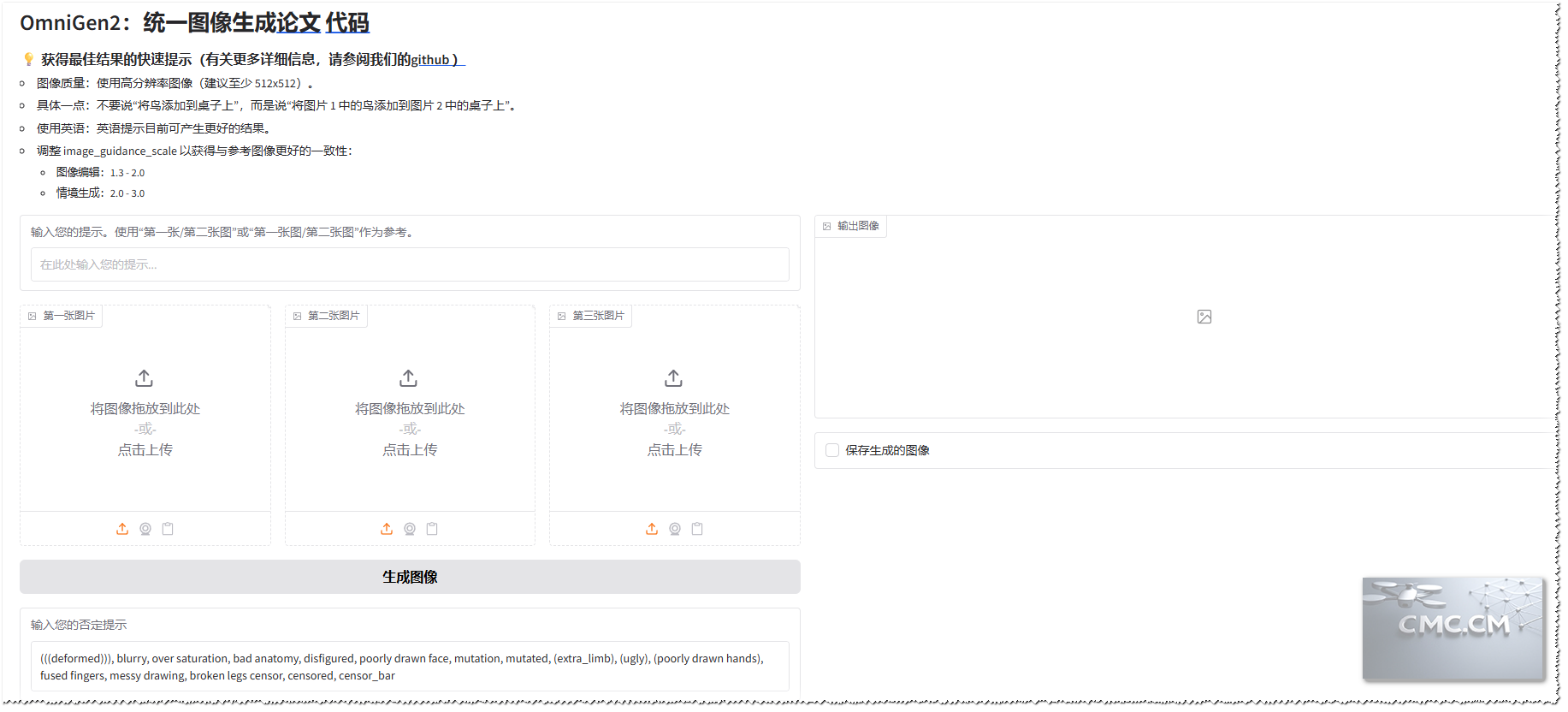Click upload icon under 第二张图片 panel

387,529
